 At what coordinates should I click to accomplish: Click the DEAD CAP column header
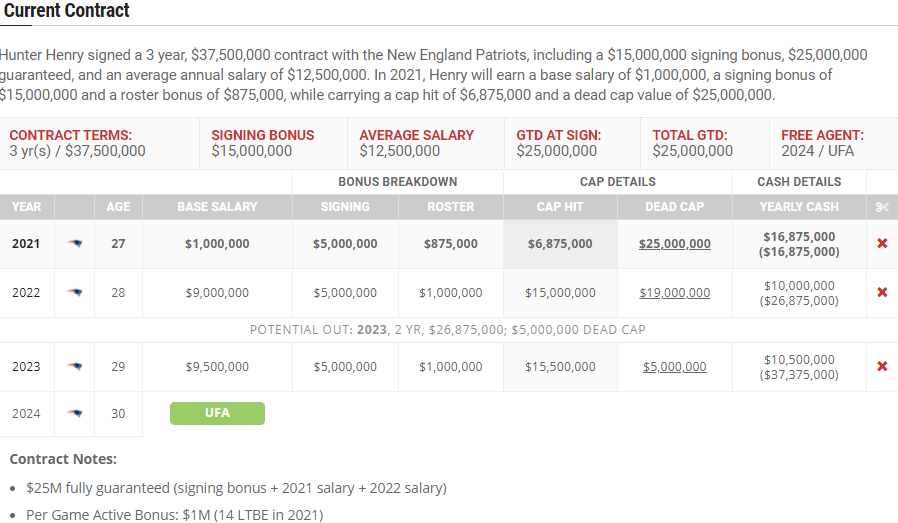coord(675,207)
